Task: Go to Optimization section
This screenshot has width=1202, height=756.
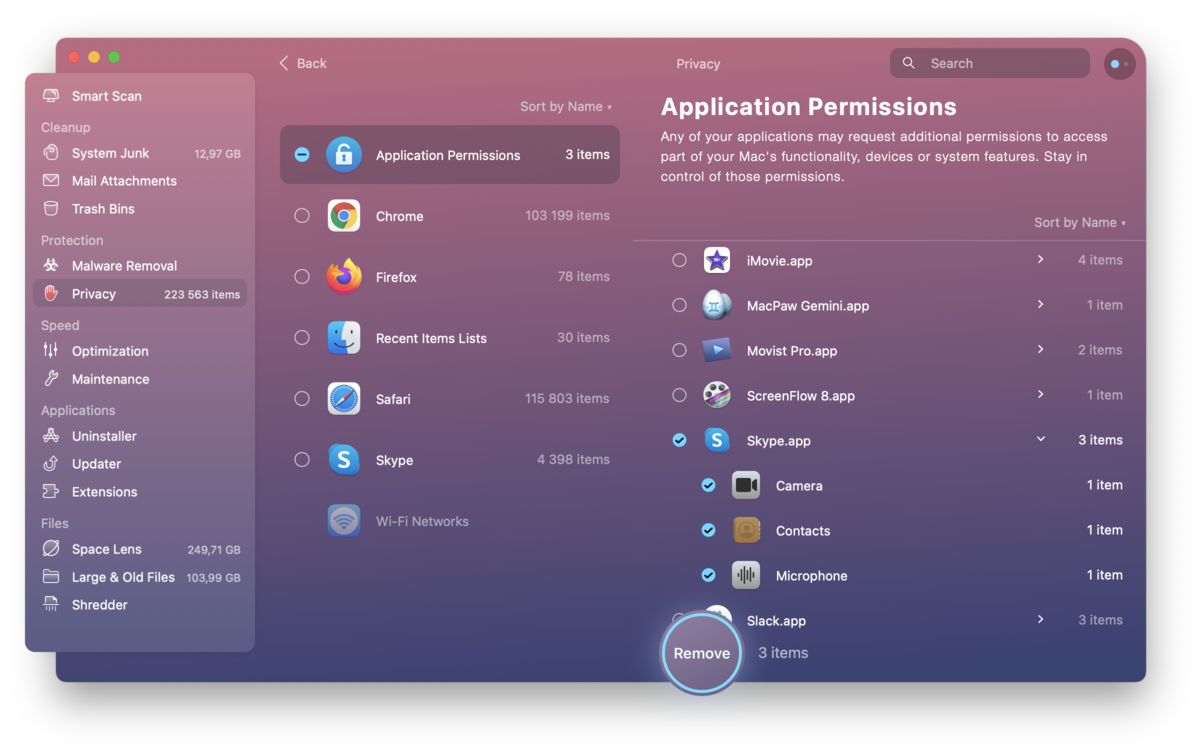Action: coord(140,351)
